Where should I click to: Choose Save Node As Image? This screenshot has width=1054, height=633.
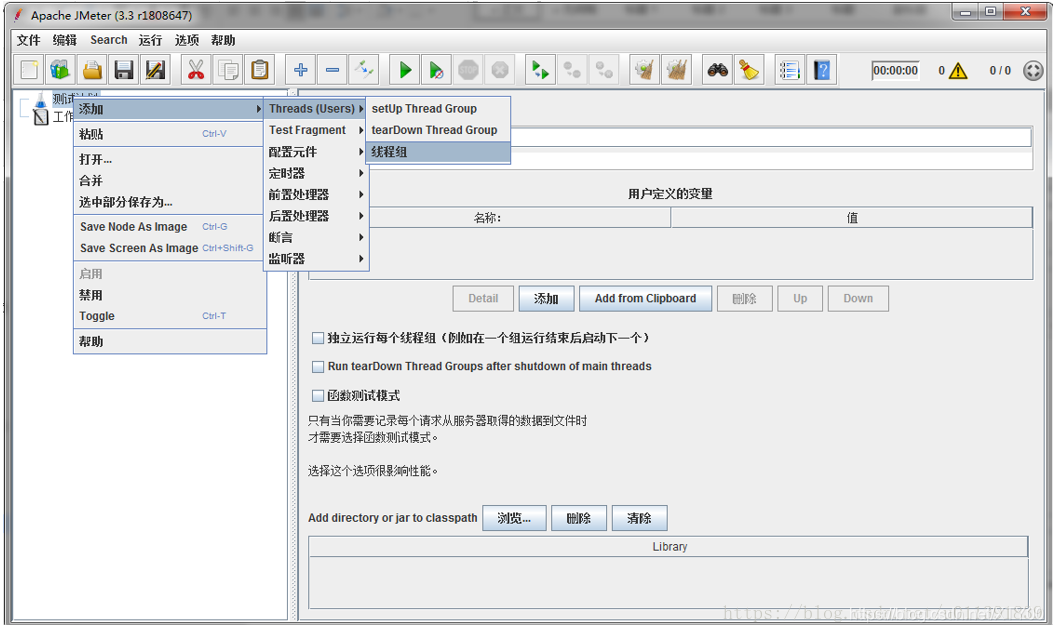[x=169, y=227]
